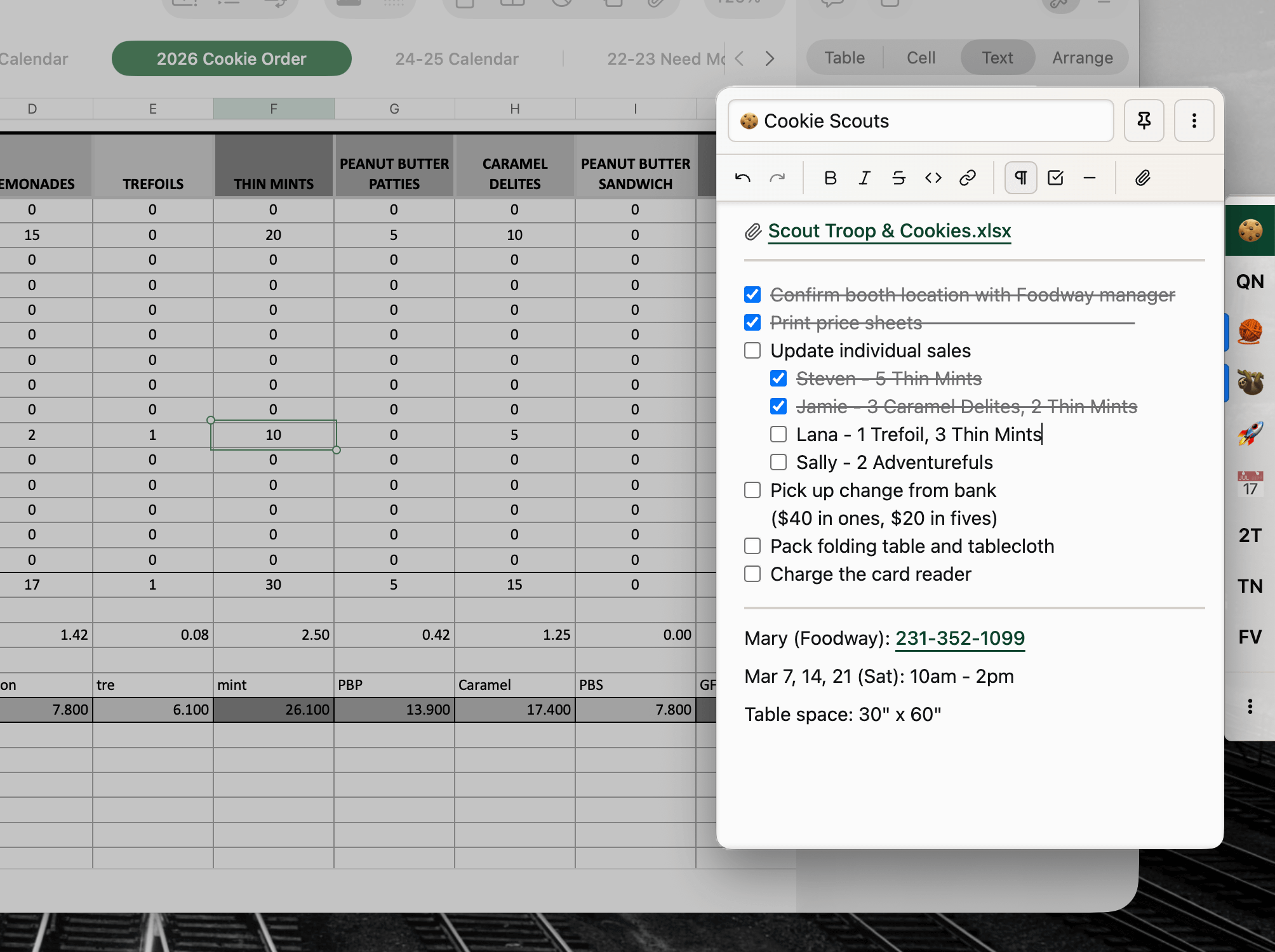Toggle bold formatting in note toolbar
1275x952 pixels.
click(830, 178)
